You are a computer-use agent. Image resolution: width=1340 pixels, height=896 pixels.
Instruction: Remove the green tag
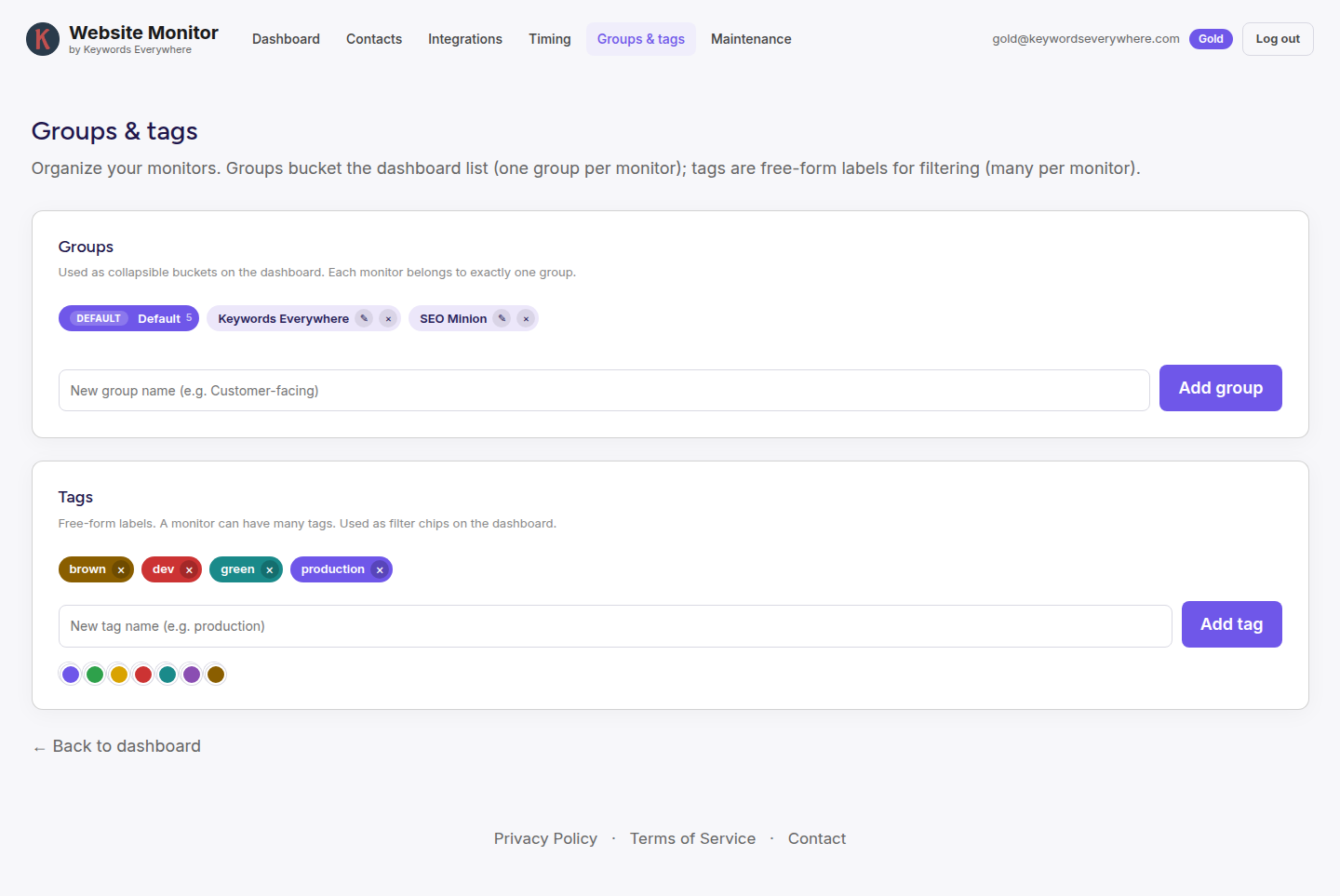point(270,569)
